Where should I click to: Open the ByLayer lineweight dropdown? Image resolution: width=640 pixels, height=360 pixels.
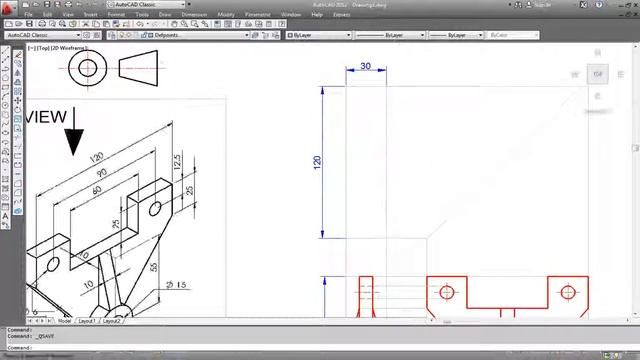pos(456,35)
